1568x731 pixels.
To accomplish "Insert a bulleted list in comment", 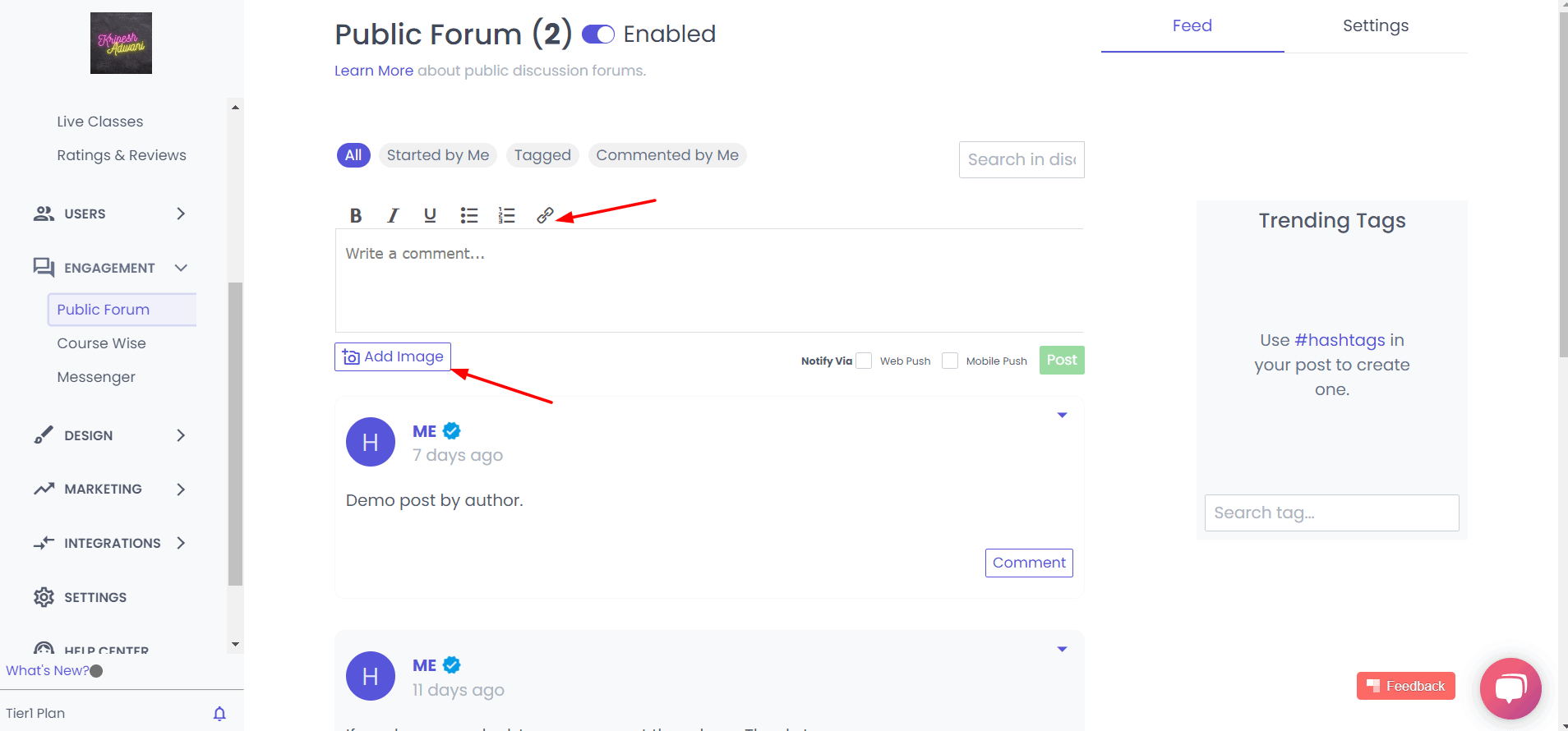I will tap(469, 215).
